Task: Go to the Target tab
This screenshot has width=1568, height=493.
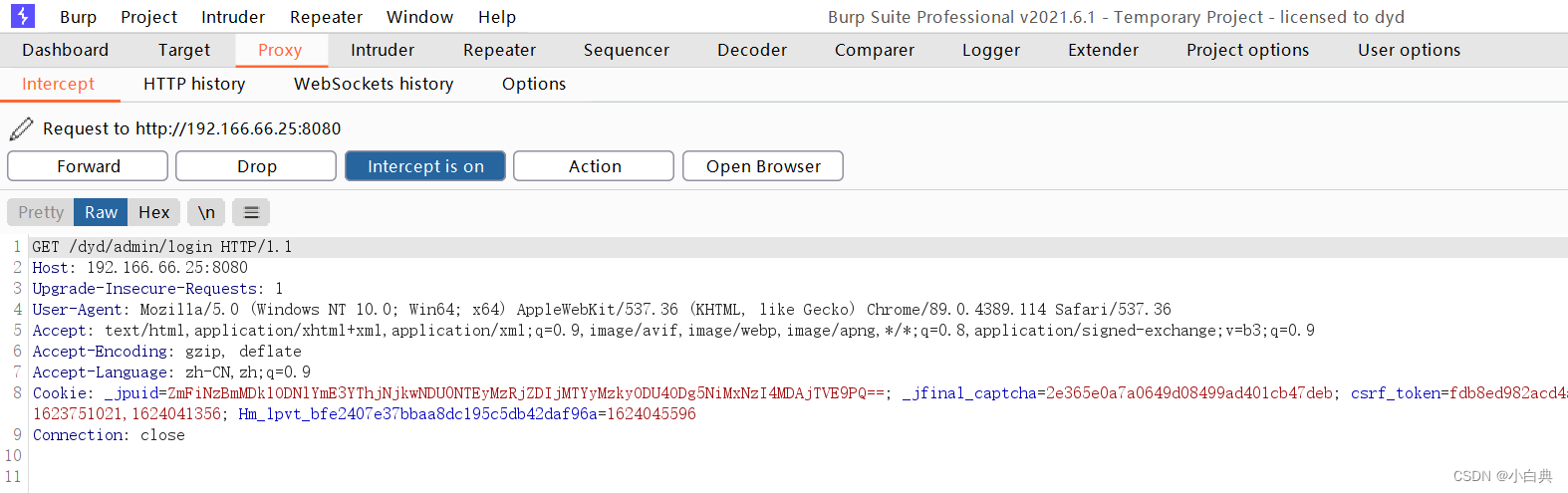Action: [x=184, y=50]
